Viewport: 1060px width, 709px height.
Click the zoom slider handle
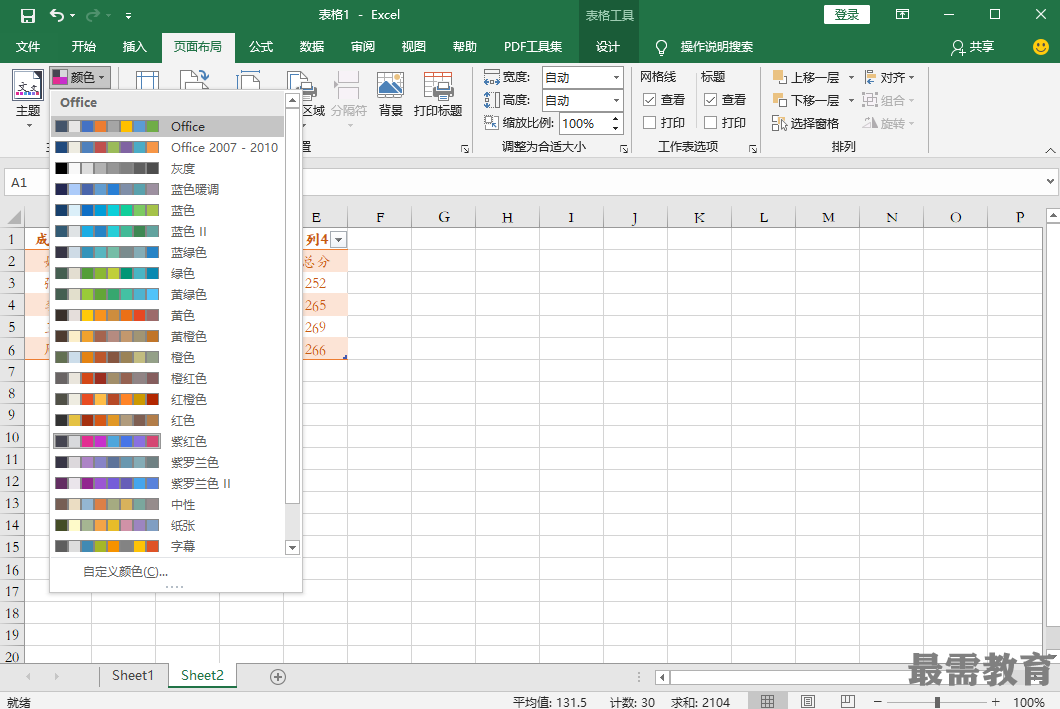tap(937, 702)
